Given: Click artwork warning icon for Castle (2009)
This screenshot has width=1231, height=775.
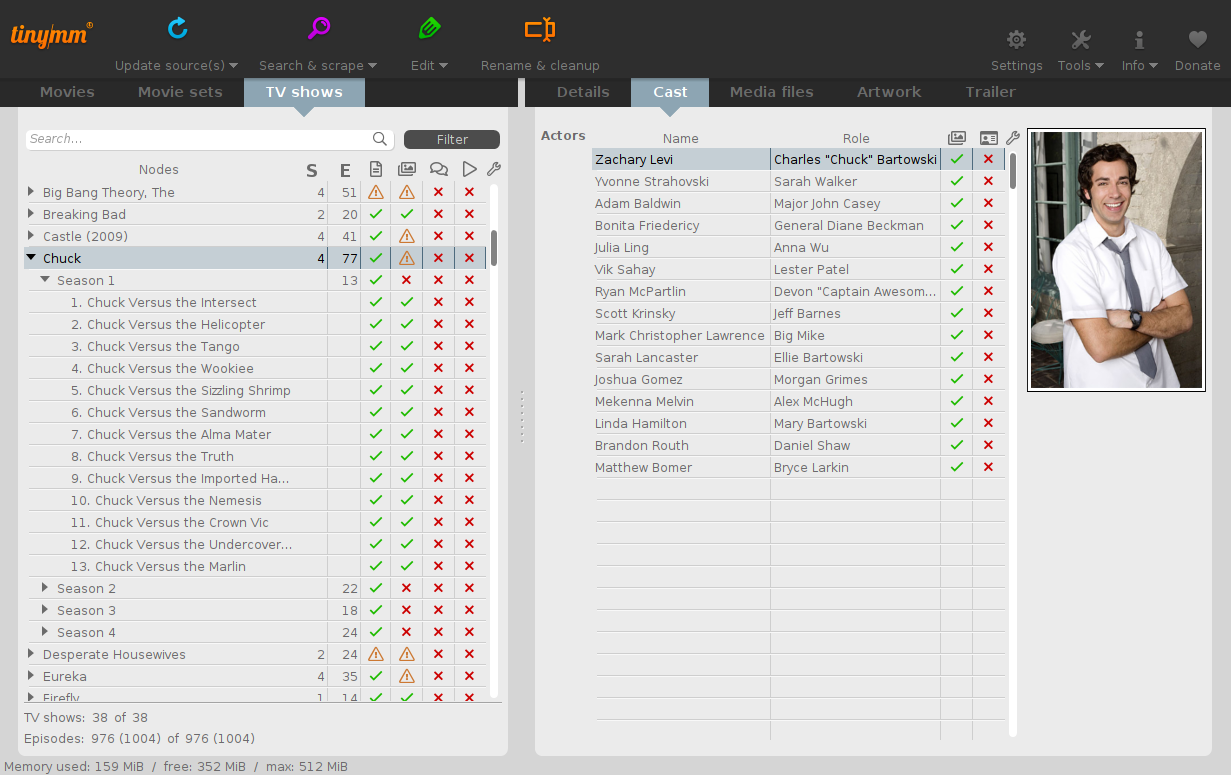Looking at the screenshot, I should [x=407, y=236].
